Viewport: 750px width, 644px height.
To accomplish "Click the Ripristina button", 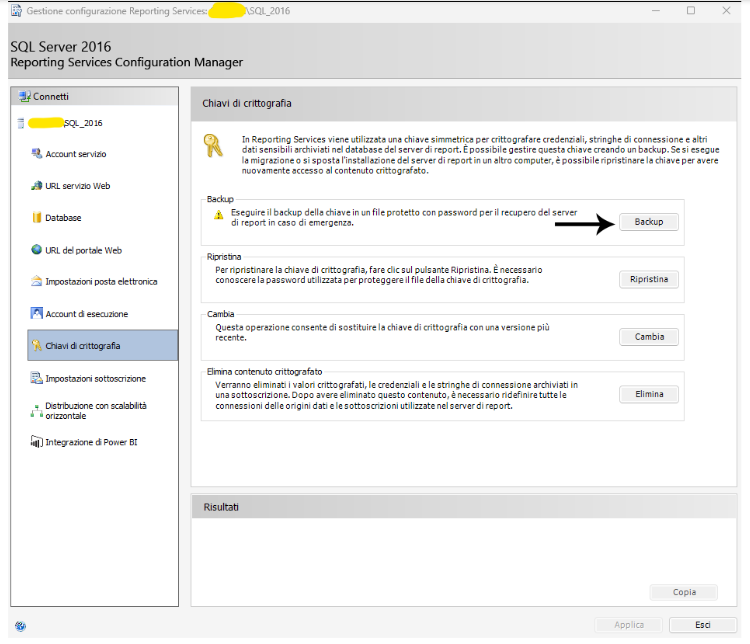I will click(649, 279).
